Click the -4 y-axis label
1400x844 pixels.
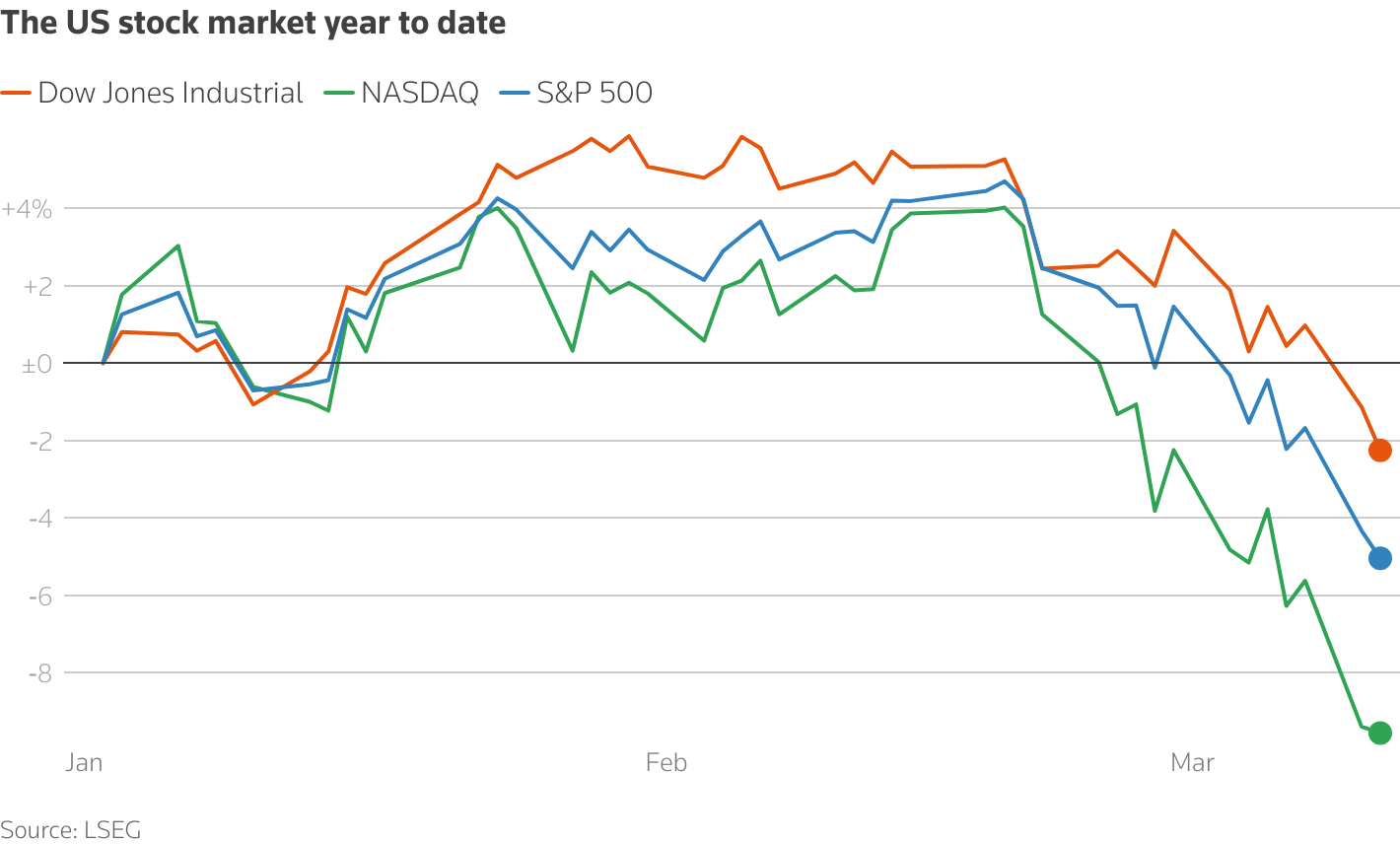(39, 519)
